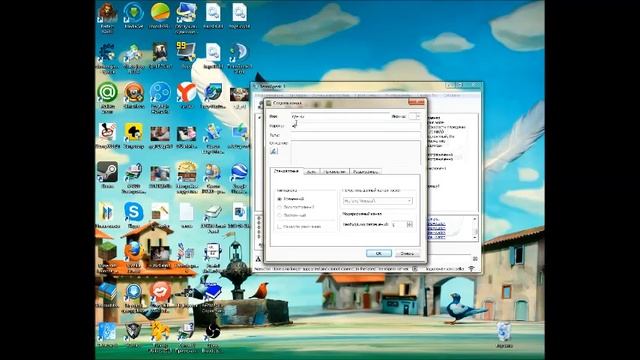This screenshot has height=360, width=640.
Task: Open the blue circle icon with bubbles
Action: (160, 92)
